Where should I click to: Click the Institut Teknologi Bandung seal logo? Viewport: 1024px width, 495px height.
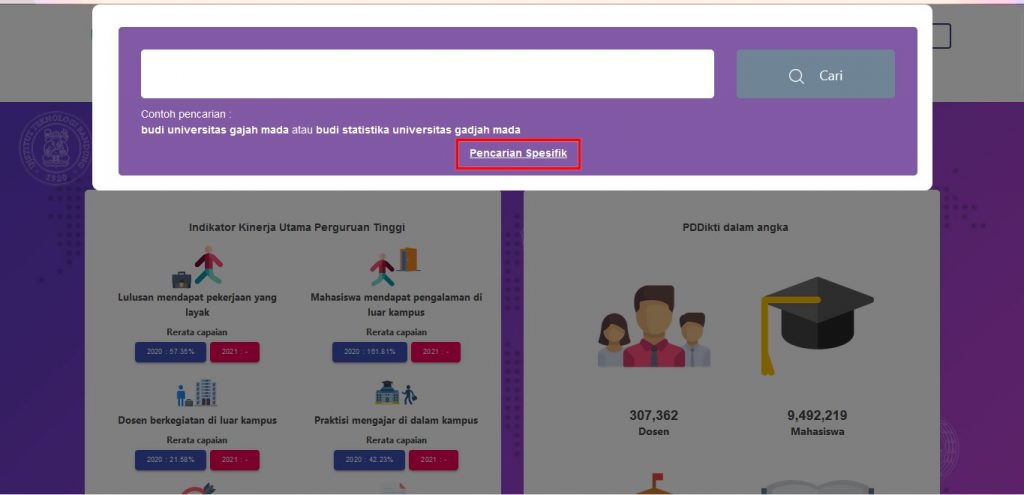(x=55, y=147)
